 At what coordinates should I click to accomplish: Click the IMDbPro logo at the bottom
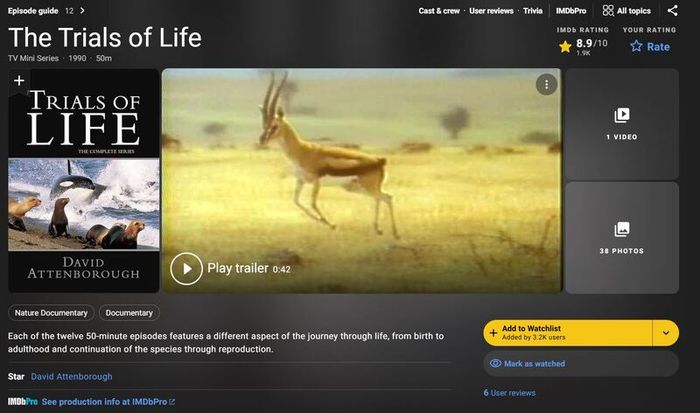point(22,401)
